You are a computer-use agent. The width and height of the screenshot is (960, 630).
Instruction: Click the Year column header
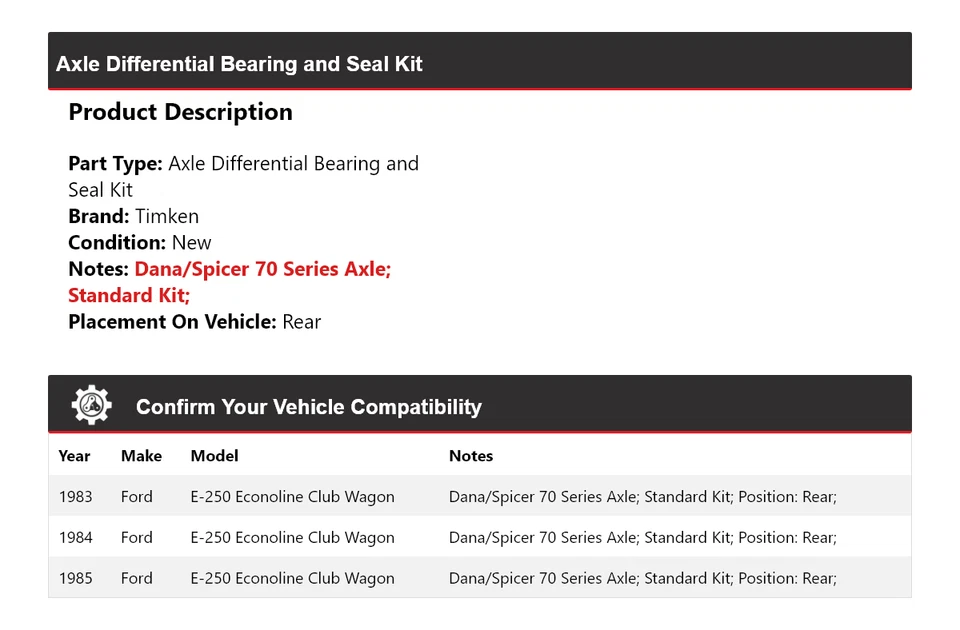pos(74,456)
